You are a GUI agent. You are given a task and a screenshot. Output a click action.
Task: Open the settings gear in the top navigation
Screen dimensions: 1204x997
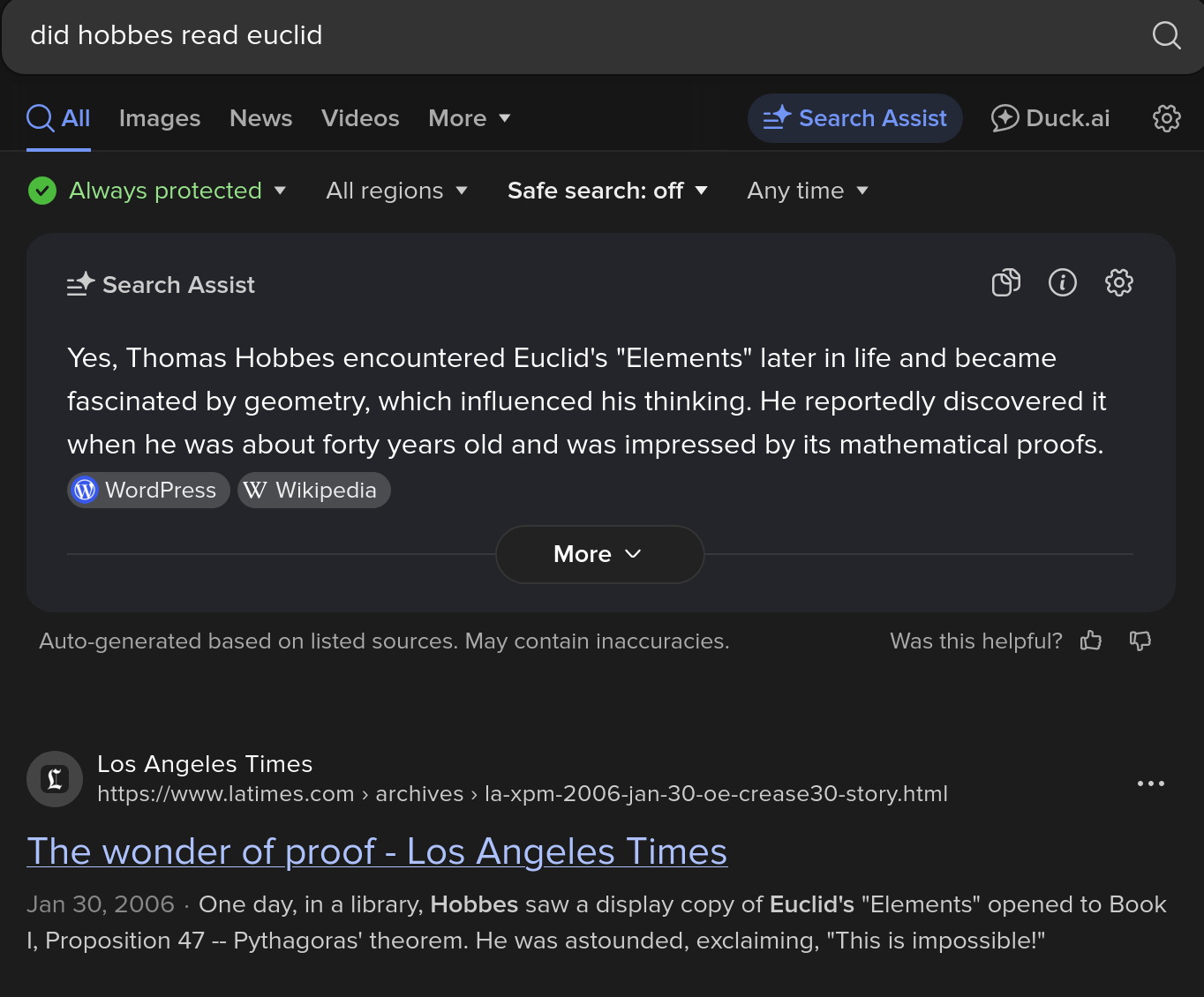[x=1166, y=118]
